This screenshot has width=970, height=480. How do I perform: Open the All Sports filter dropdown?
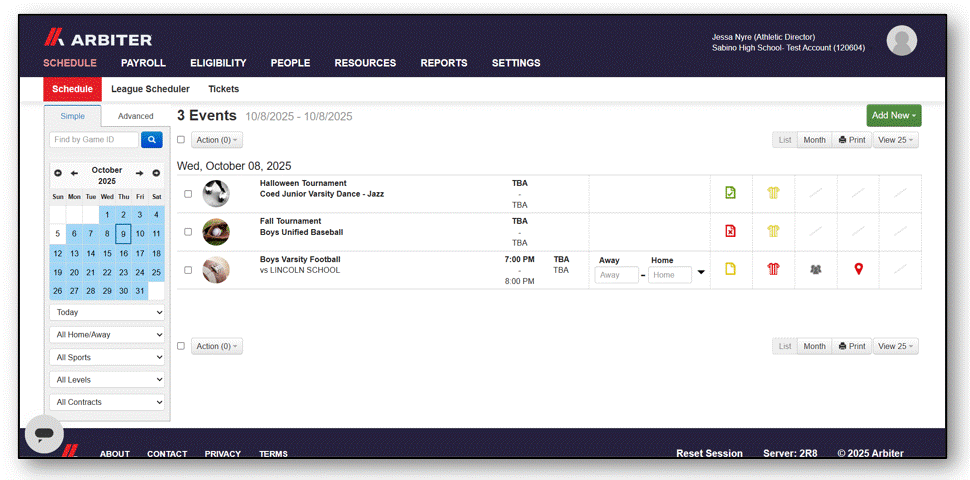coord(107,358)
